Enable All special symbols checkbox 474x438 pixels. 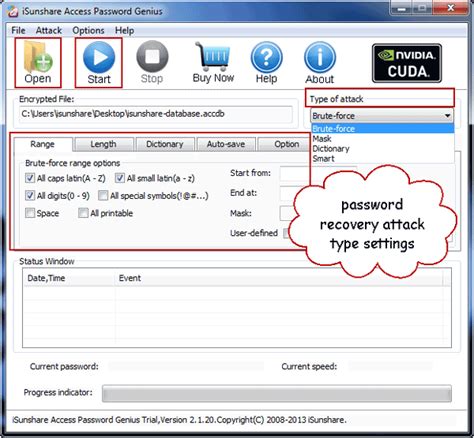(103, 195)
